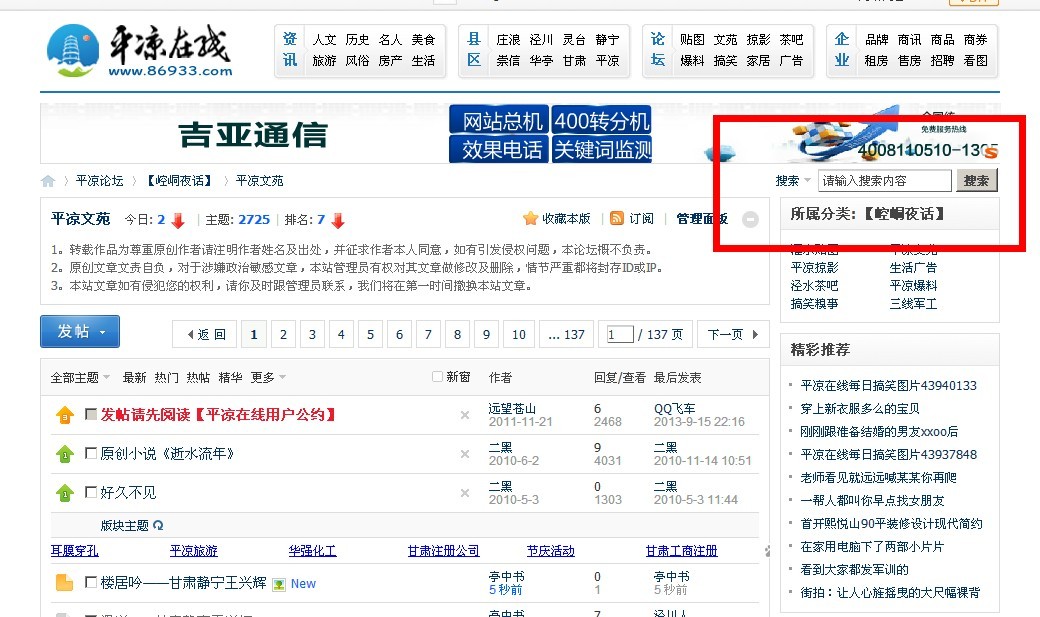Check the box for 楼居吟 thread

(x=91, y=583)
